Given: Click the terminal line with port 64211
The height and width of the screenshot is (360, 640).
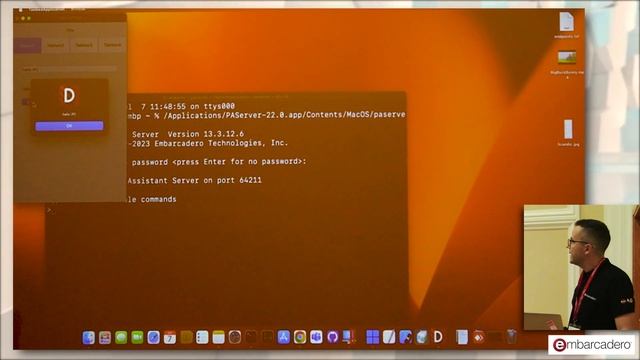Looking at the screenshot, I should point(195,180).
